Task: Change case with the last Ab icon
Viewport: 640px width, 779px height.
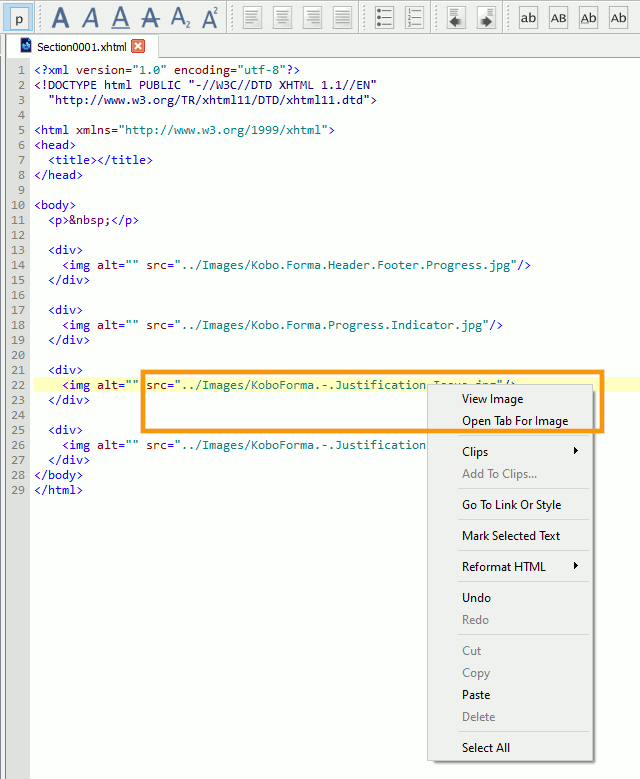Action: click(x=618, y=18)
